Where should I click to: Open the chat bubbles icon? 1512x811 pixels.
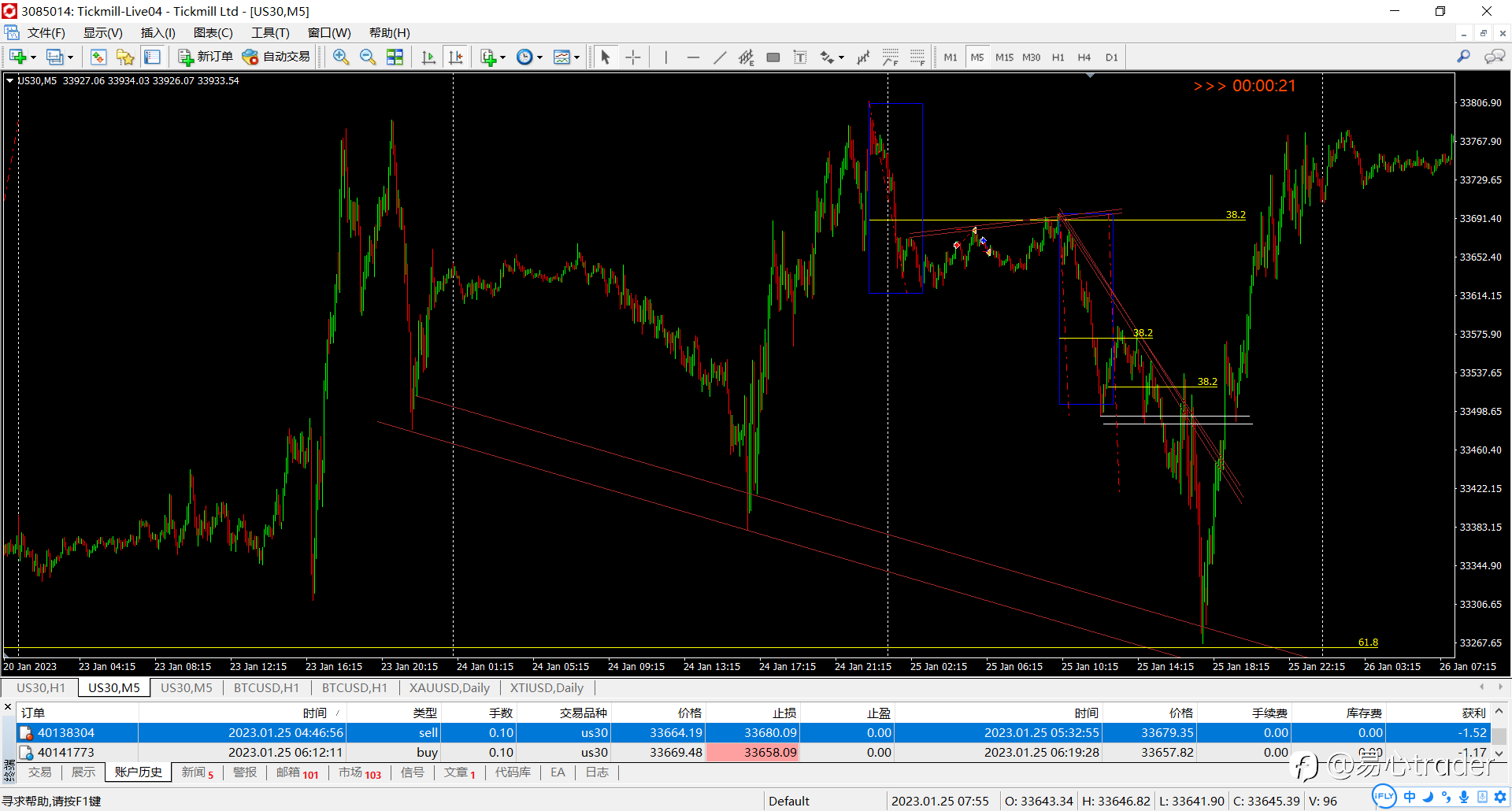[1494, 57]
